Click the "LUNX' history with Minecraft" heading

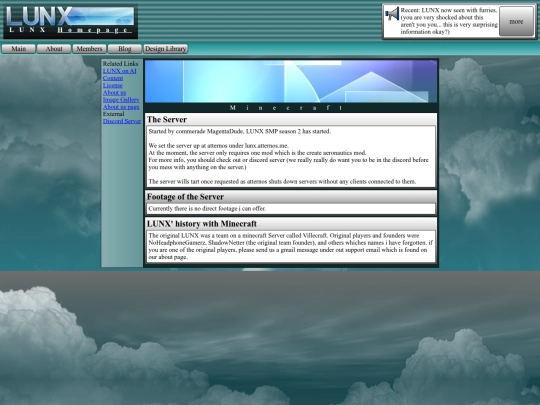point(202,224)
